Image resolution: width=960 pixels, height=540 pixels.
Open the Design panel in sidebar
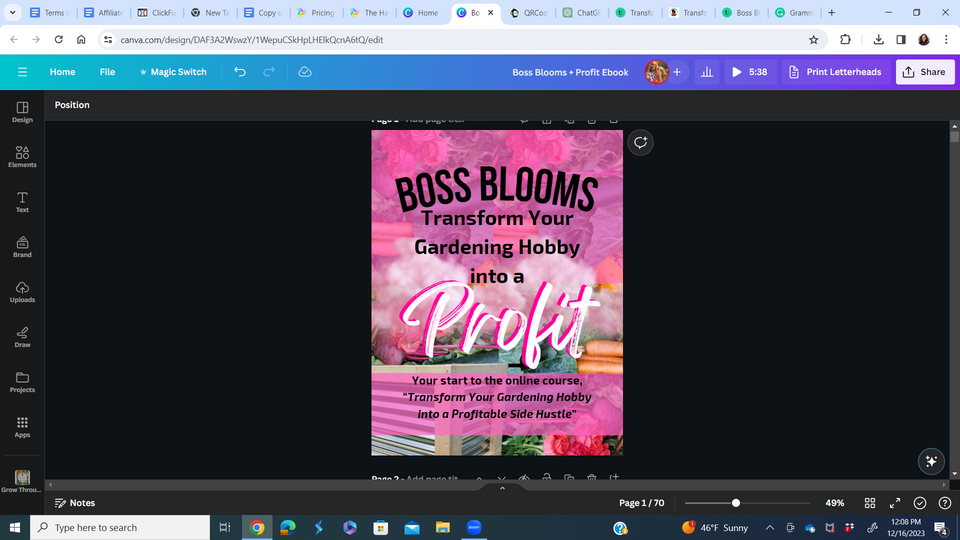(x=22, y=112)
